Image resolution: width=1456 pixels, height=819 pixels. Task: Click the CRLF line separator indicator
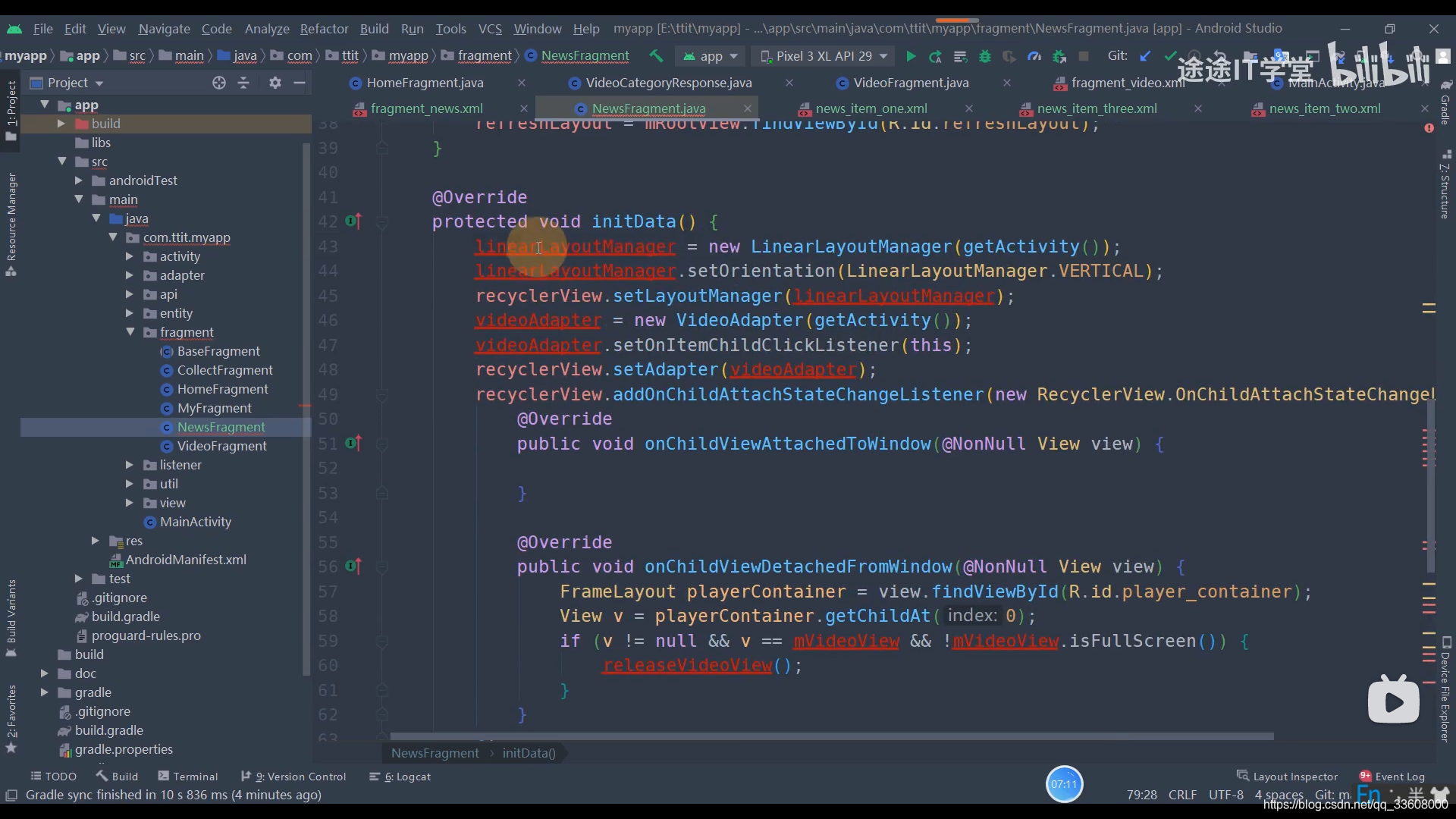(x=1182, y=795)
